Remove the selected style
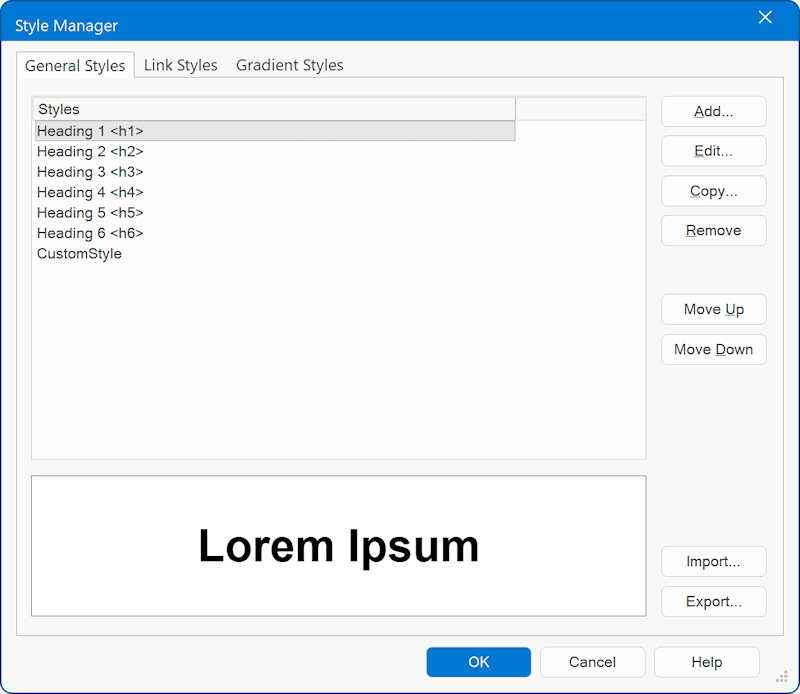The image size is (800, 694). click(713, 230)
